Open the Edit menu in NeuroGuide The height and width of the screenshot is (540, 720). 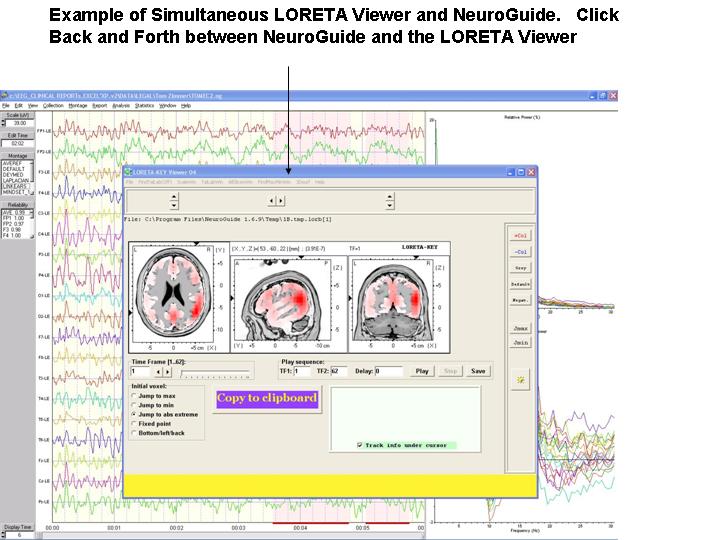pyautogui.click(x=18, y=106)
